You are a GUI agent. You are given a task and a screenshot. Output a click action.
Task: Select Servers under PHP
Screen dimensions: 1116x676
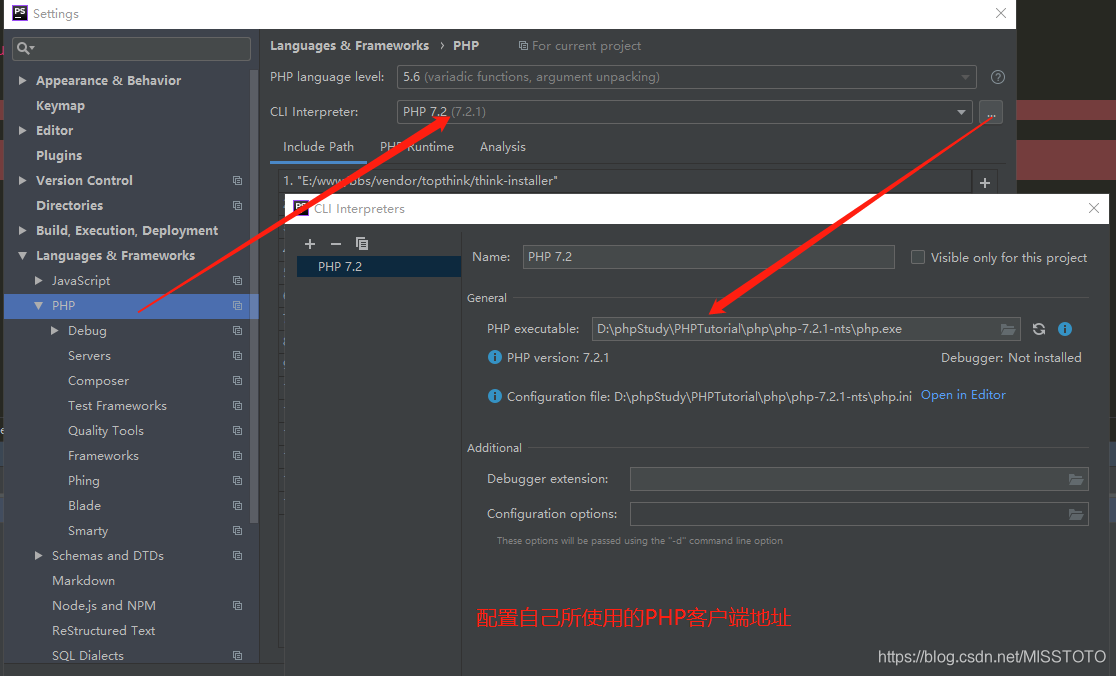90,356
